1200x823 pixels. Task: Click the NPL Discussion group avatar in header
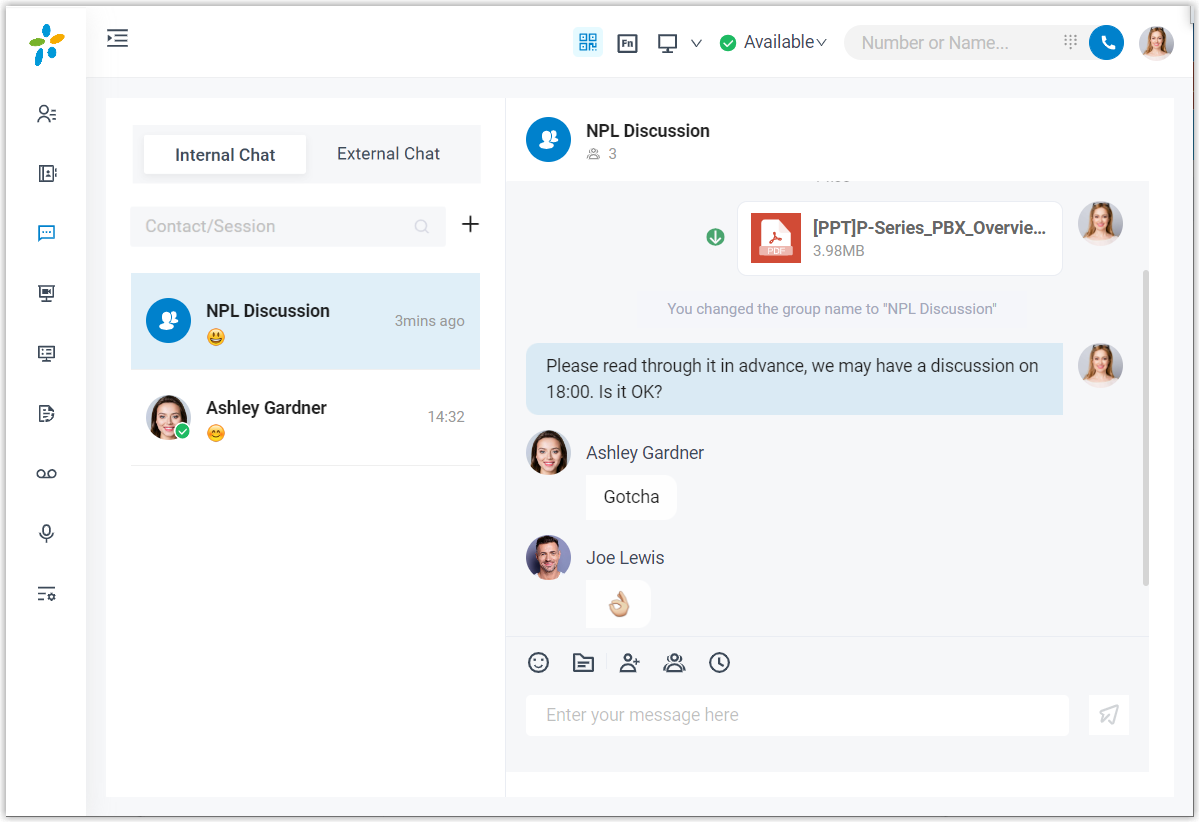[x=548, y=140]
